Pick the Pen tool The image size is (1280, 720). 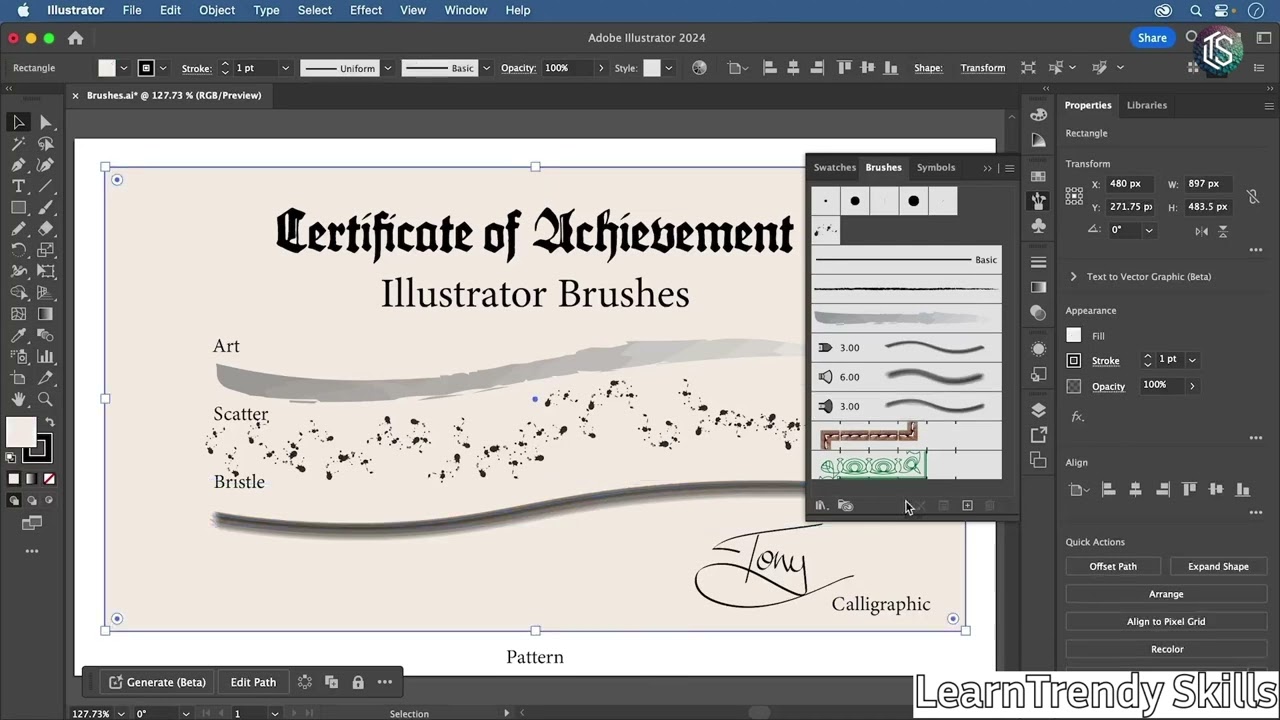coord(19,165)
